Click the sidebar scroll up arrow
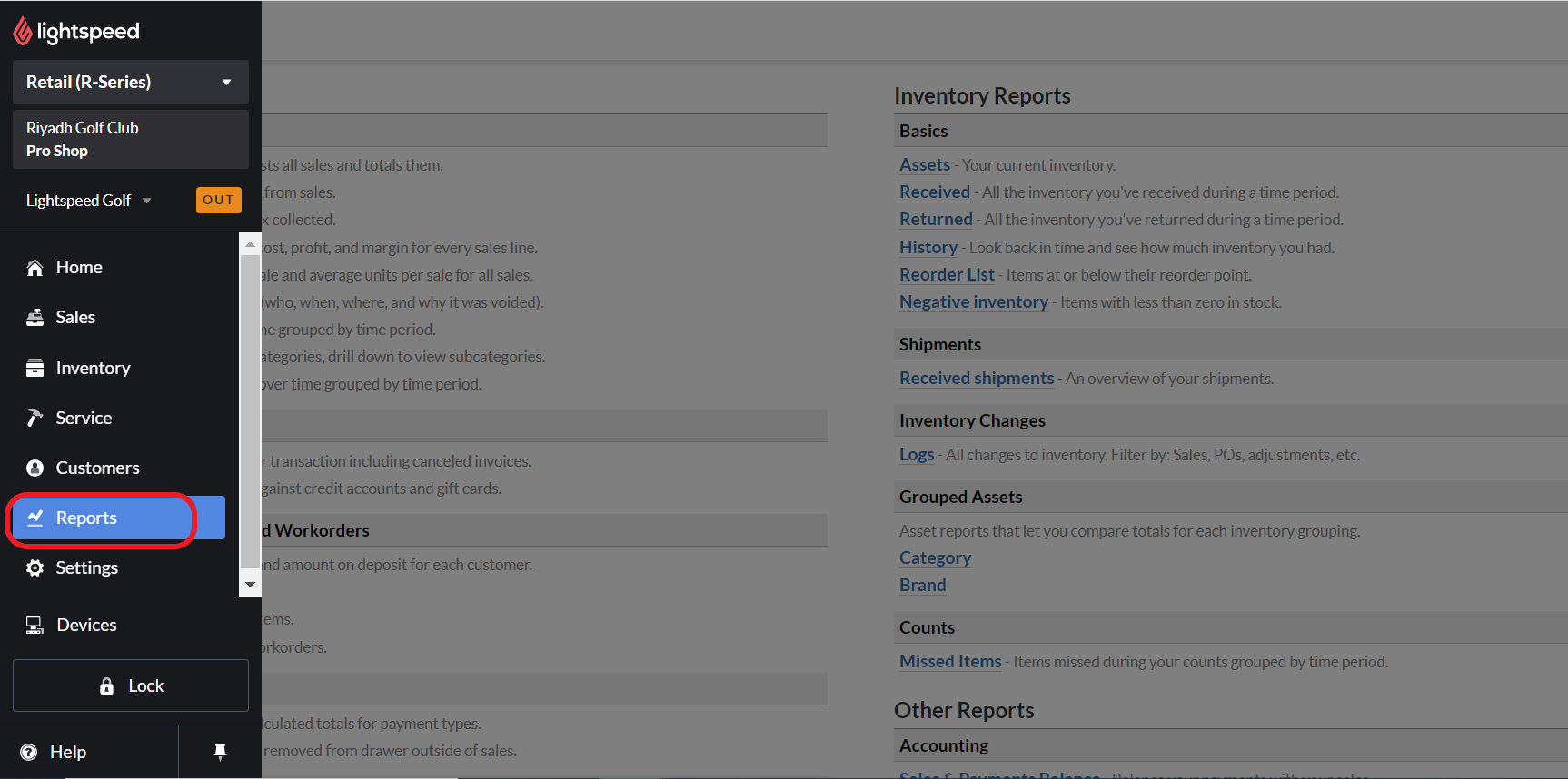 250,244
